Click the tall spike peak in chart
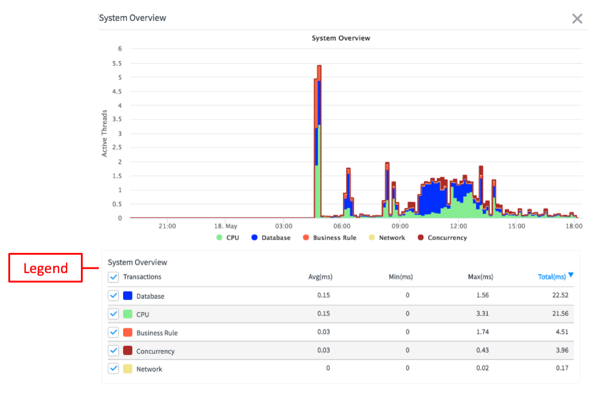 [319, 67]
